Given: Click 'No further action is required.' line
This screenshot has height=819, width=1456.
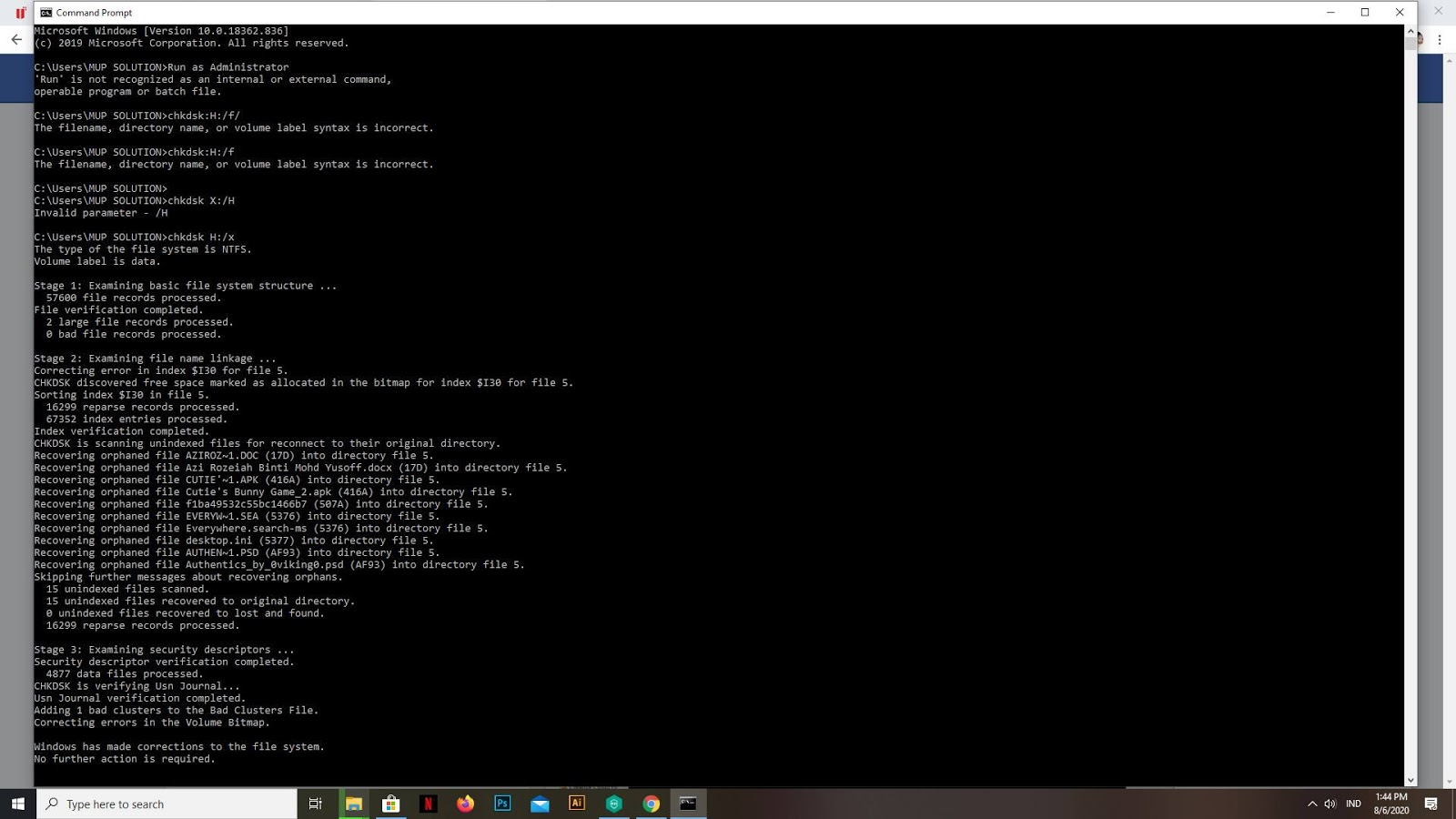Looking at the screenshot, I should coord(125,759).
